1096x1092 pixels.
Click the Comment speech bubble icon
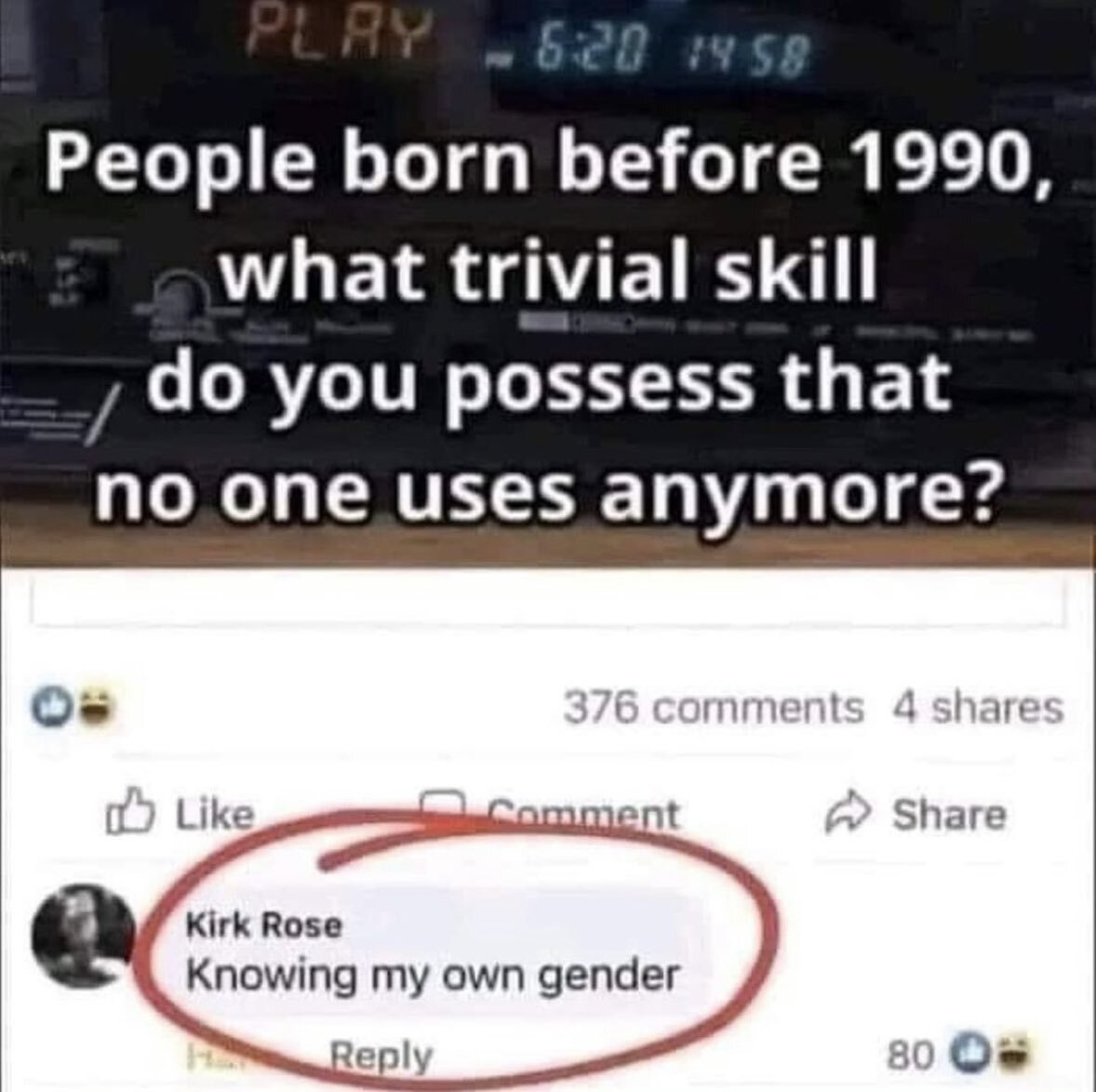(443, 805)
